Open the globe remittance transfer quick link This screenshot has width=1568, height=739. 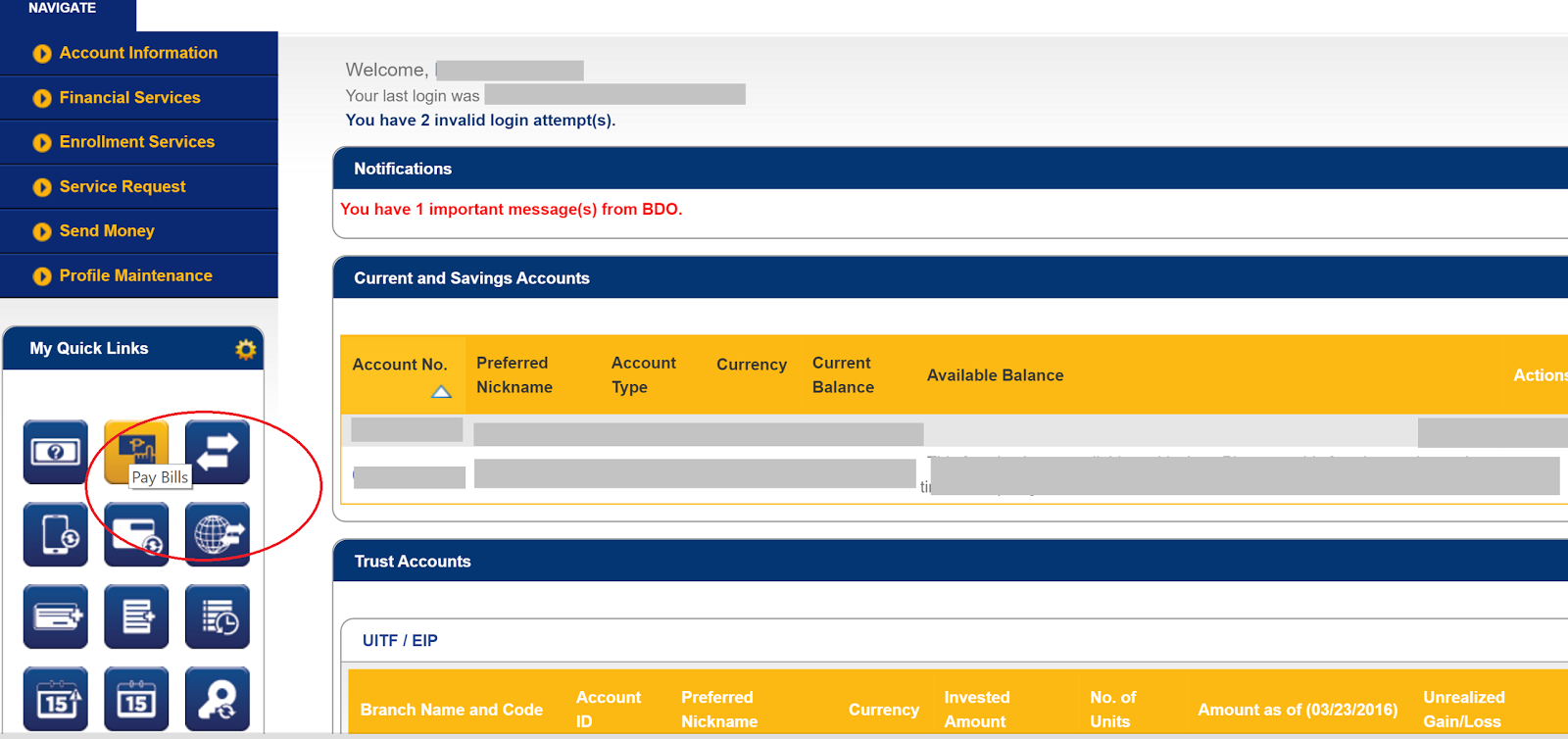click(218, 534)
